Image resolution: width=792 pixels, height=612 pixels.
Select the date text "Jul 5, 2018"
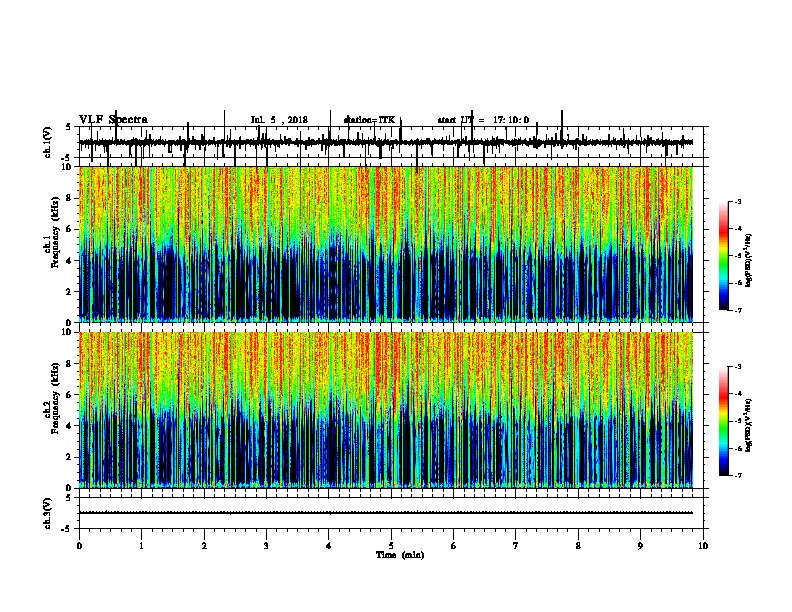(279, 120)
